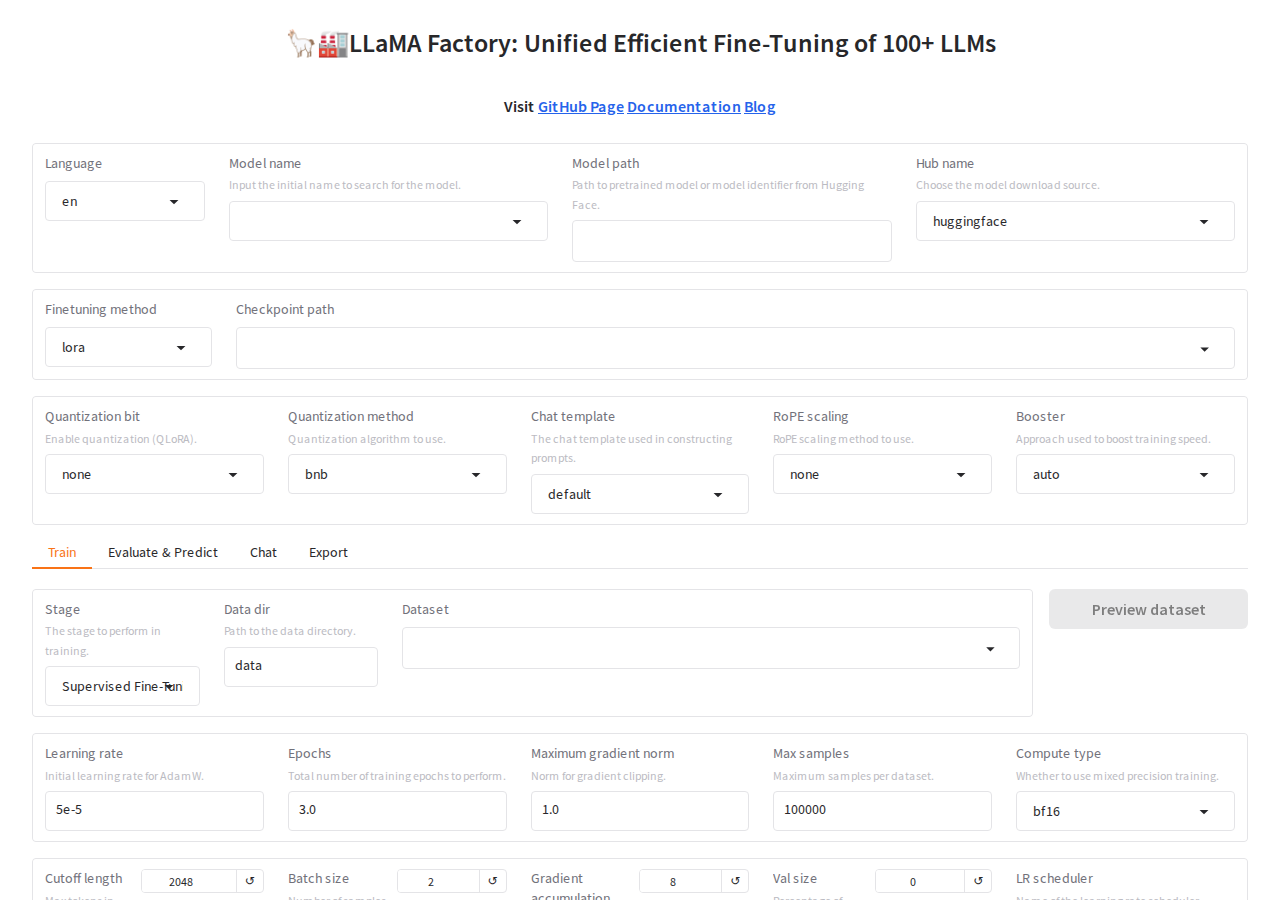The height and width of the screenshot is (900, 1280).
Task: Expand the Dataset dropdown
Action: coord(711,648)
